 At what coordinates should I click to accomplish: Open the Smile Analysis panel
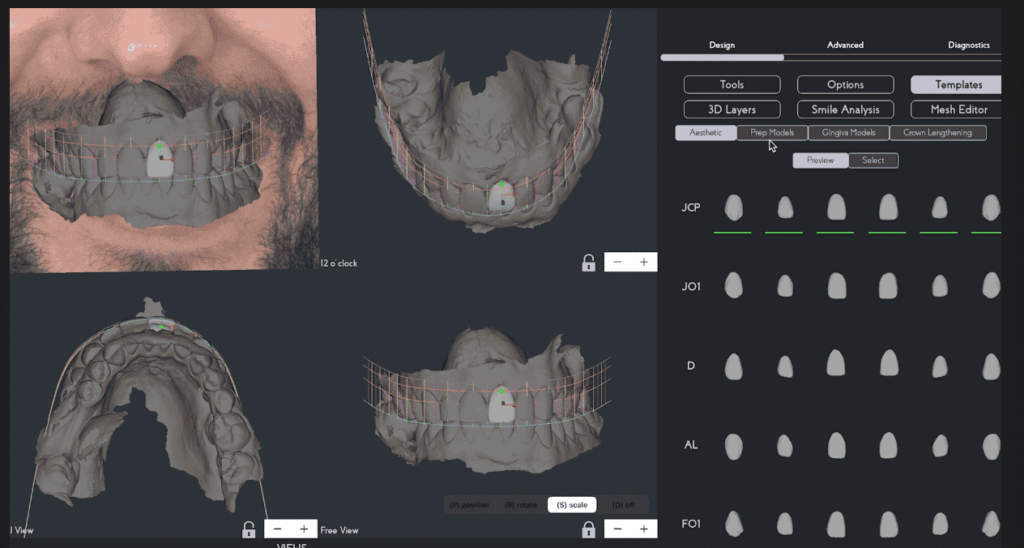(x=845, y=109)
